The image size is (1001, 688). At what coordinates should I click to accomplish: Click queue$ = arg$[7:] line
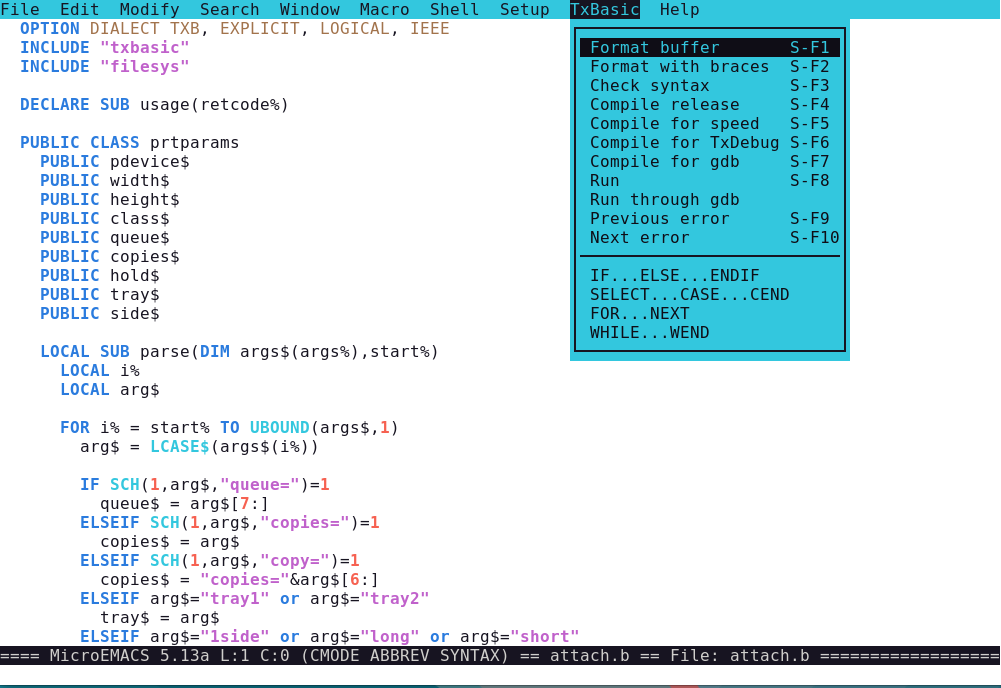[184, 504]
